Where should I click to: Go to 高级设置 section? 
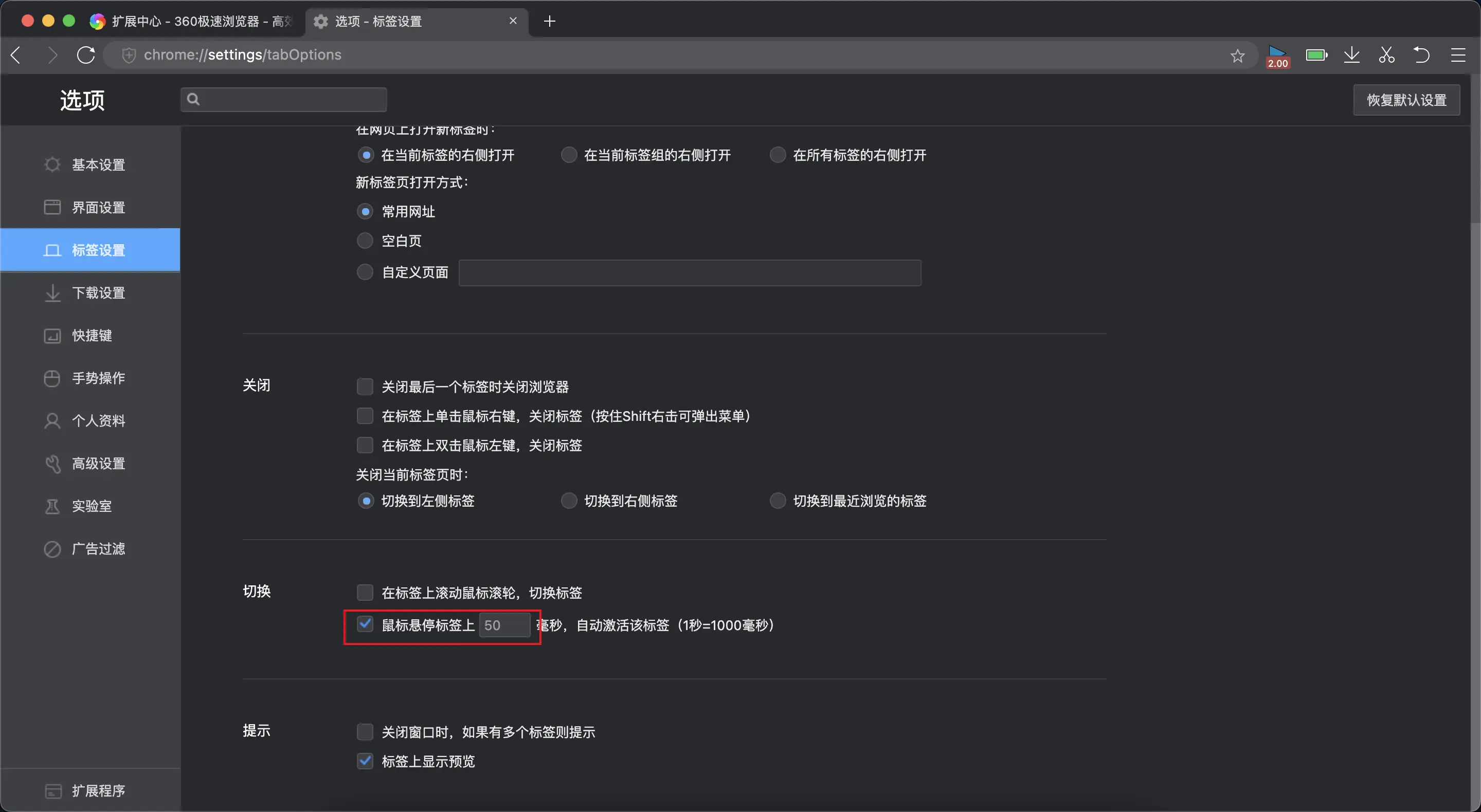[x=91, y=464]
